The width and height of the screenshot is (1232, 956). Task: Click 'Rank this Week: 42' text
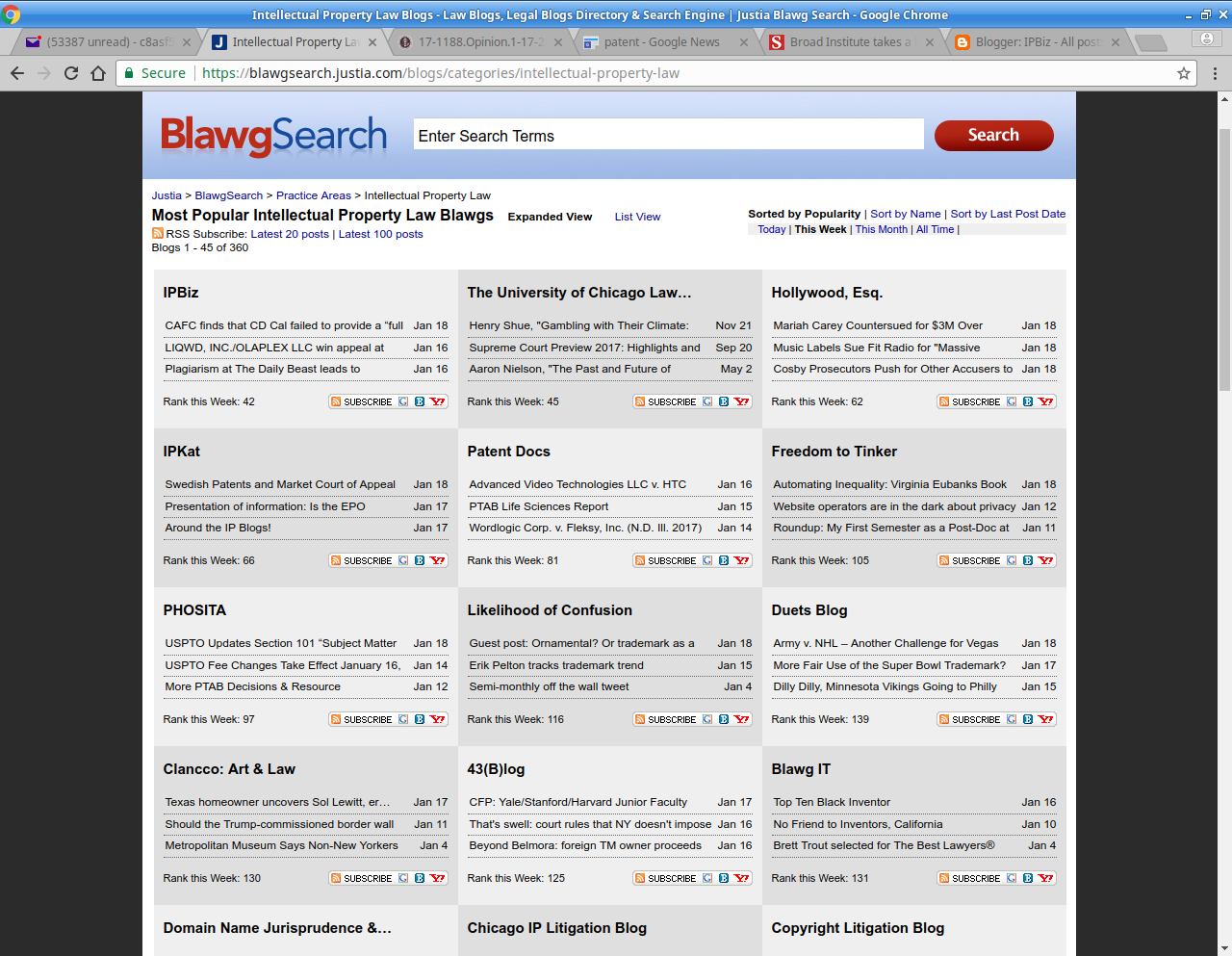pyautogui.click(x=209, y=401)
